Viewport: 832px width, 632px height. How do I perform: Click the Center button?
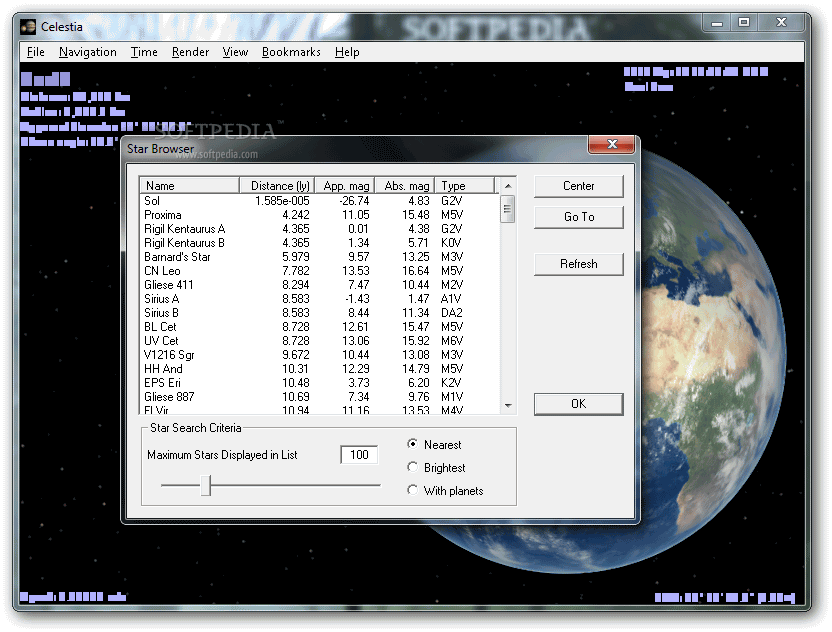578,186
